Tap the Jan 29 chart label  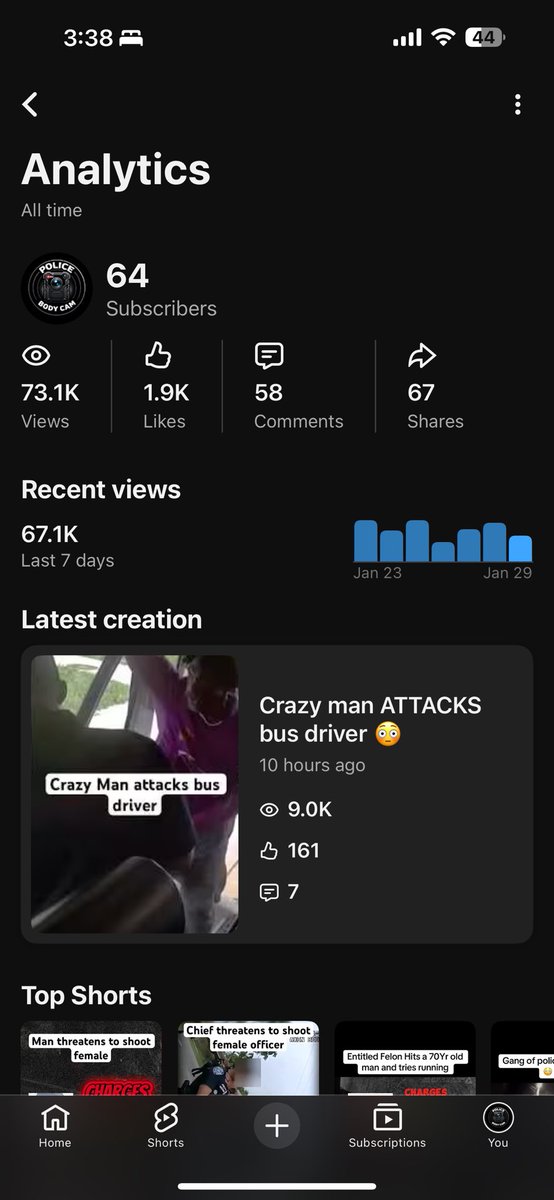pyautogui.click(x=508, y=573)
